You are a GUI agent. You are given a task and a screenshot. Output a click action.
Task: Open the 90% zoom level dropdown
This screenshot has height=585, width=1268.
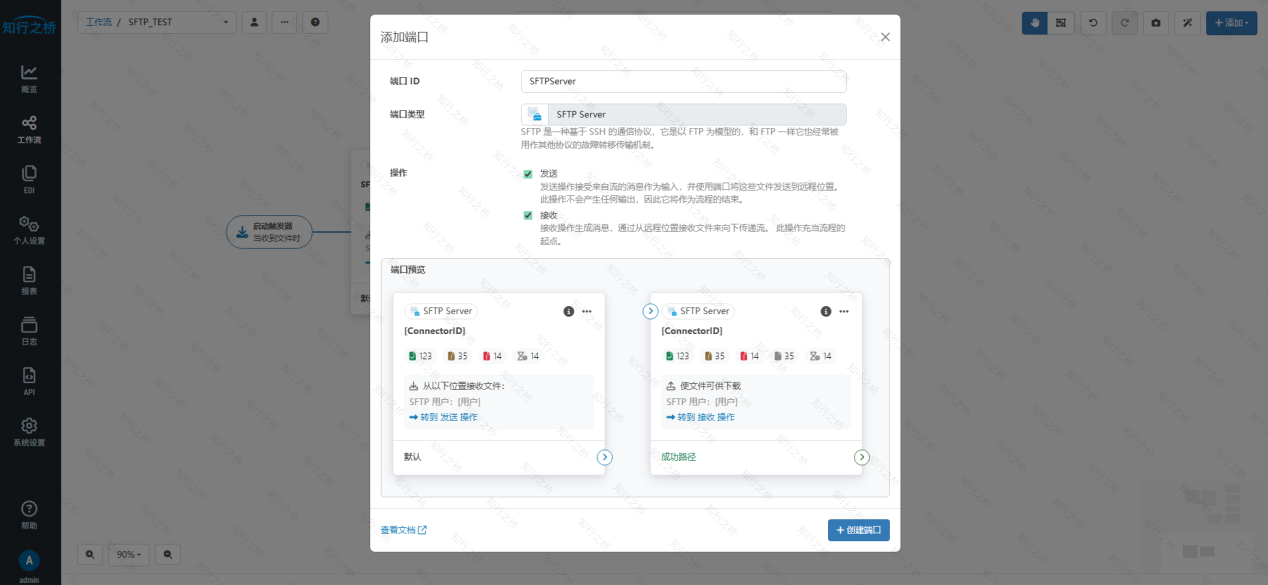[128, 554]
